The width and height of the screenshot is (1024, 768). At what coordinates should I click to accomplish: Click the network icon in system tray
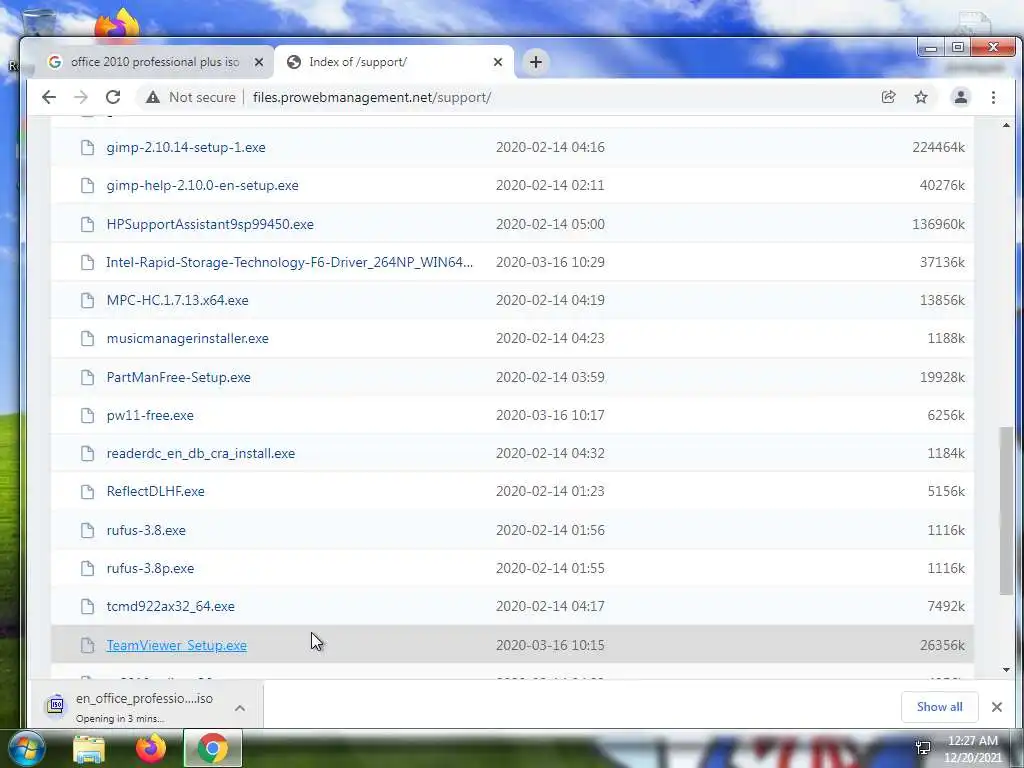pos(923,747)
